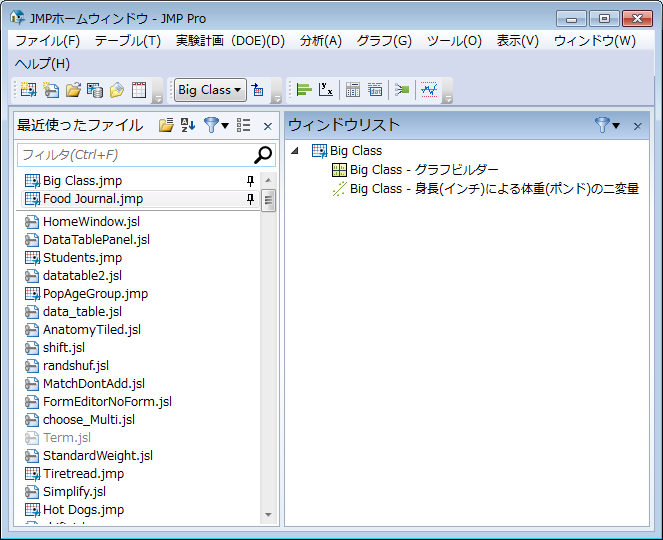Viewport: 663px width, 540px height.
Task: Open Students.jmp from recent files
Action: pyautogui.click(x=82, y=257)
